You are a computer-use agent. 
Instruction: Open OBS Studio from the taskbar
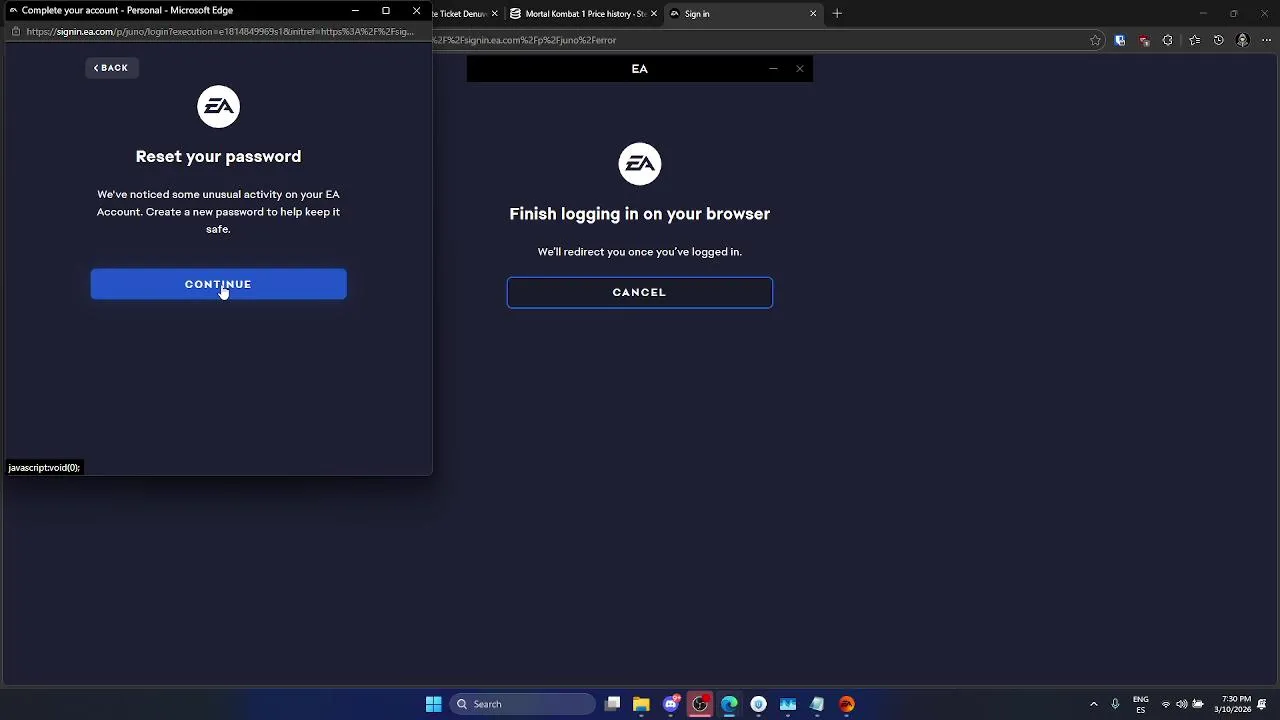tap(700, 704)
